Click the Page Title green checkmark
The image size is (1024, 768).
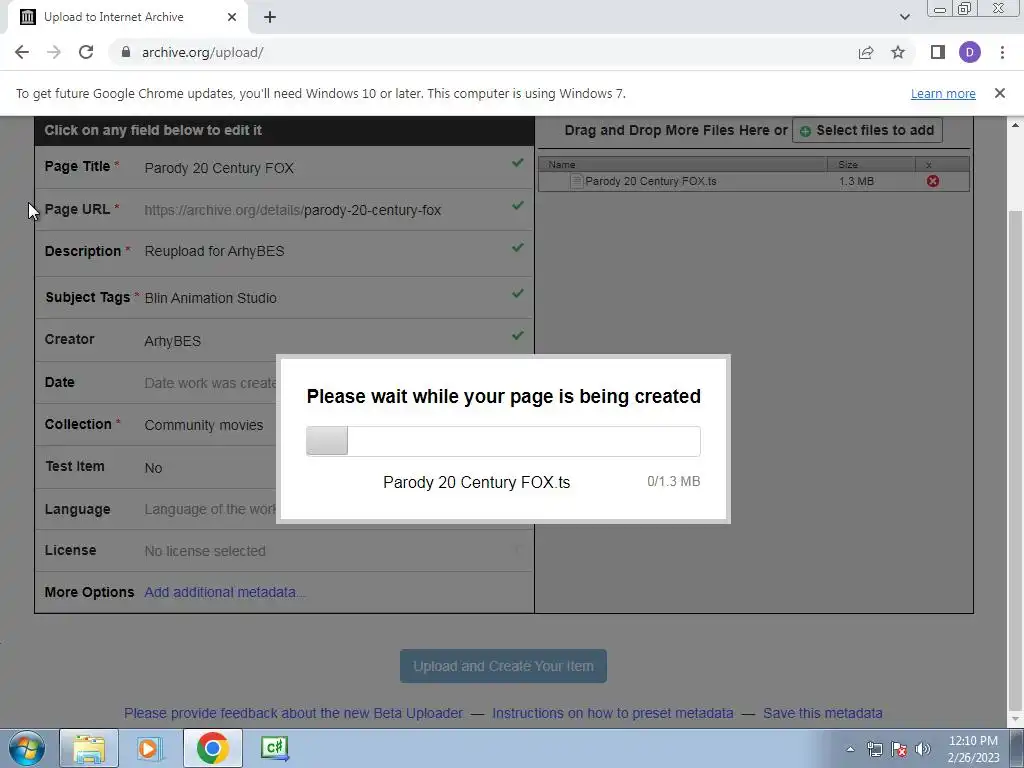[518, 163]
